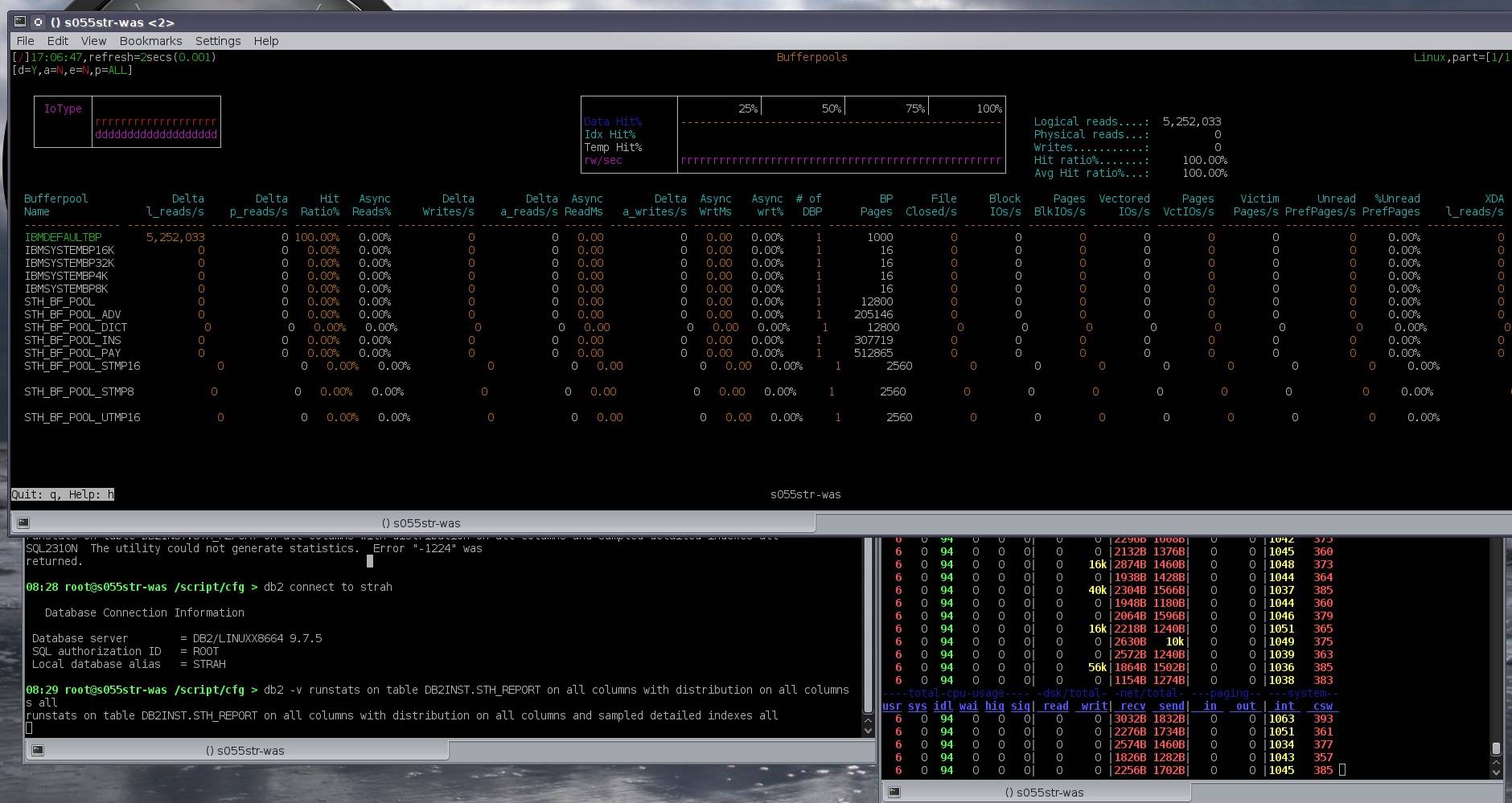Image resolution: width=1512 pixels, height=803 pixels.
Task: Click the Temp Hit% label in the chart
Action: pos(613,147)
